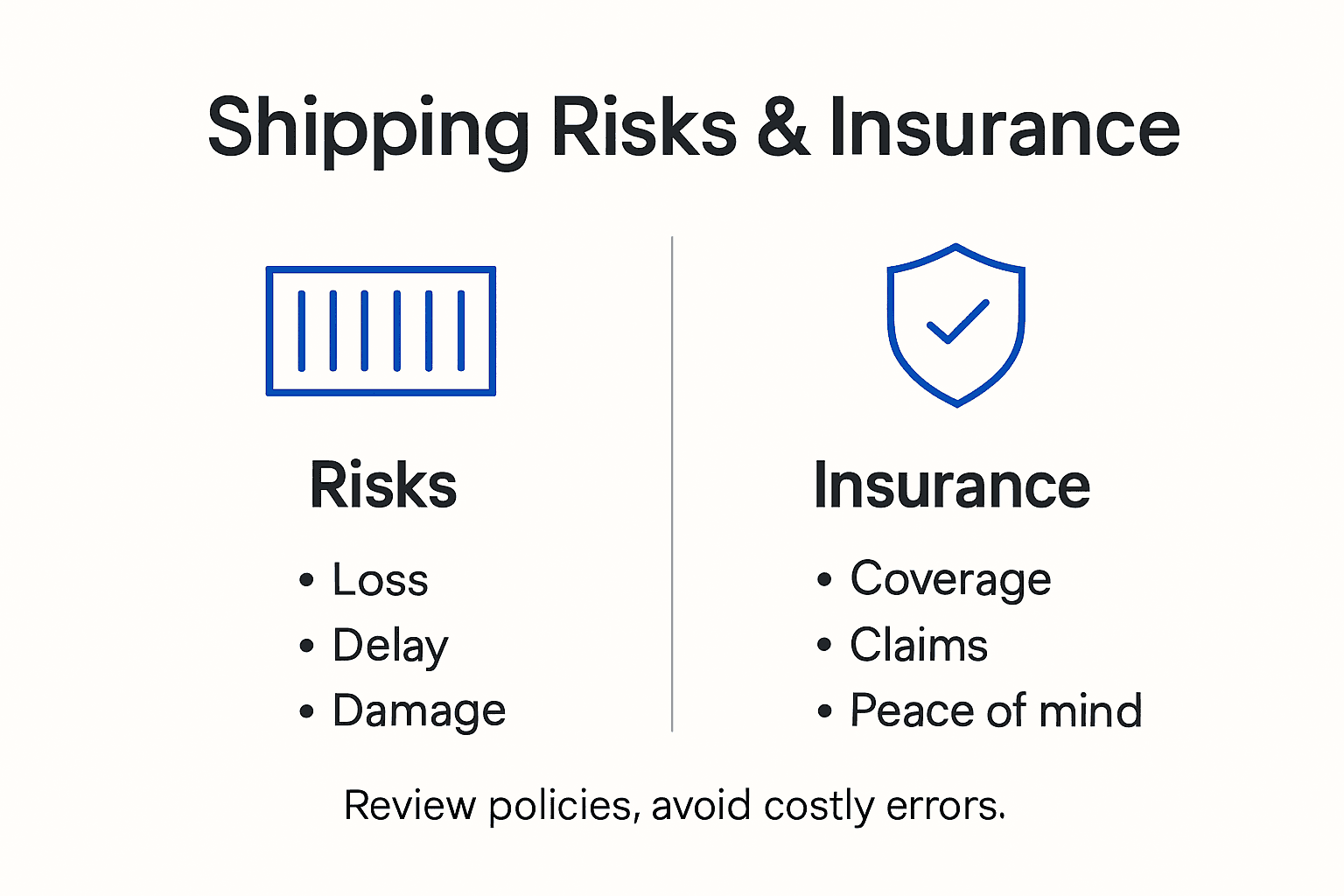The height and width of the screenshot is (896, 1344).
Task: Click the bullet dot before "Claims"
Action: tap(824, 646)
